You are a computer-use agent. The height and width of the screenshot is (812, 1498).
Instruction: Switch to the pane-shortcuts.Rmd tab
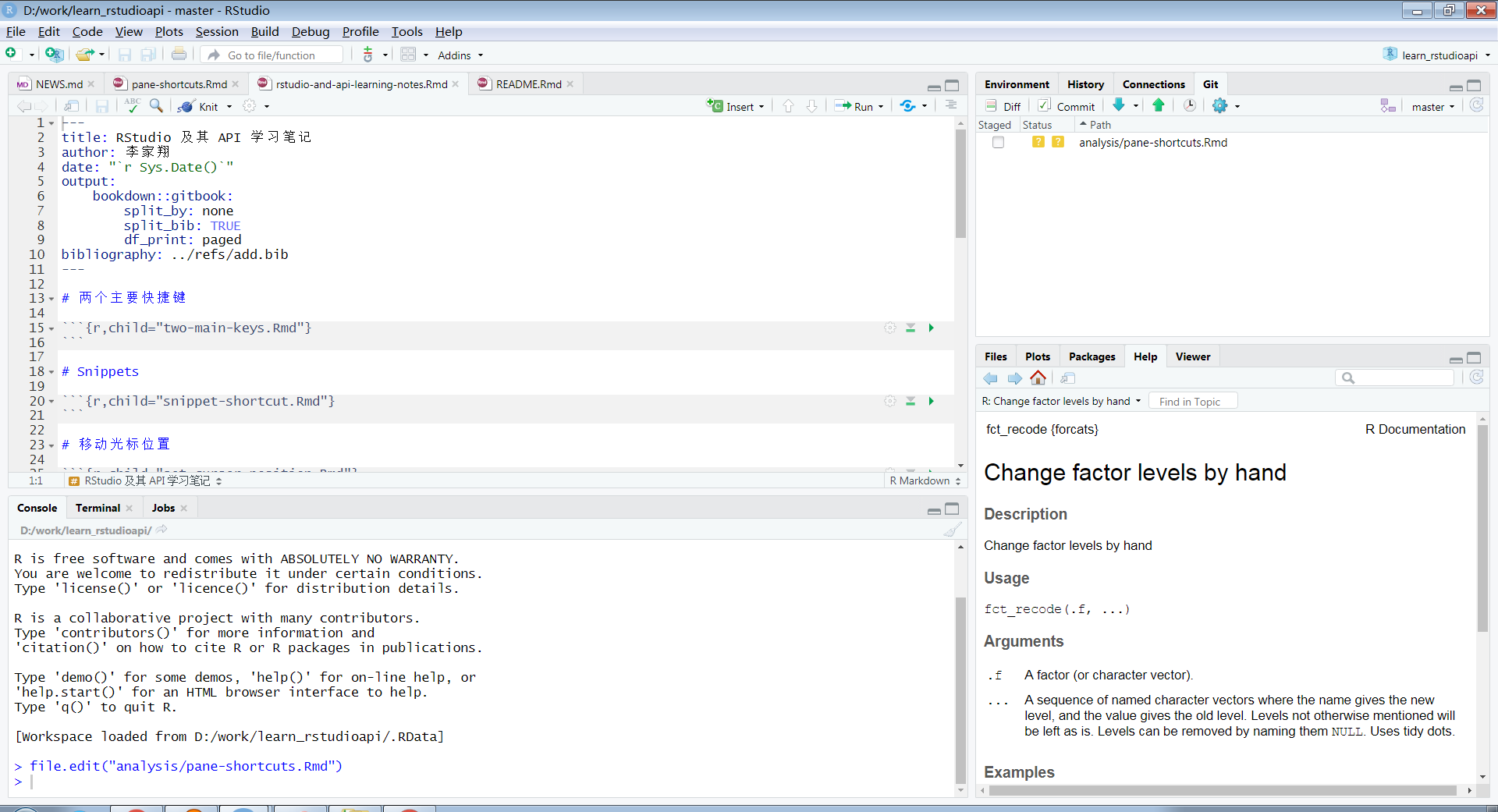[x=179, y=84]
